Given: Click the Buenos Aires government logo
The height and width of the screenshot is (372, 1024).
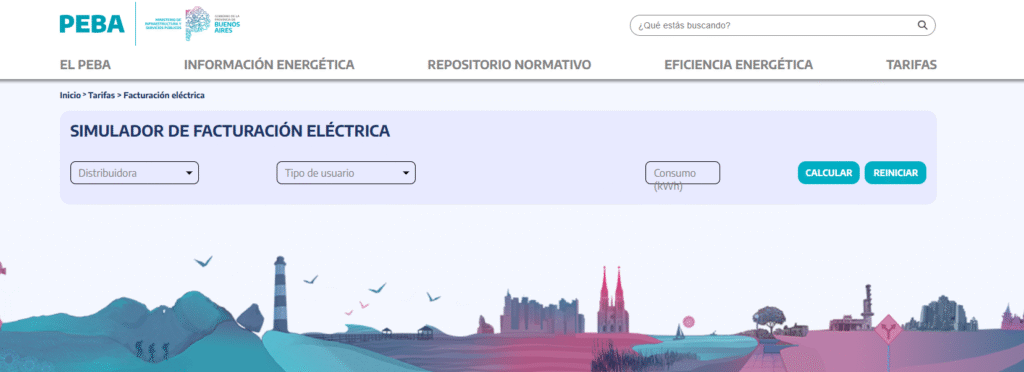Looking at the screenshot, I should point(193,24).
